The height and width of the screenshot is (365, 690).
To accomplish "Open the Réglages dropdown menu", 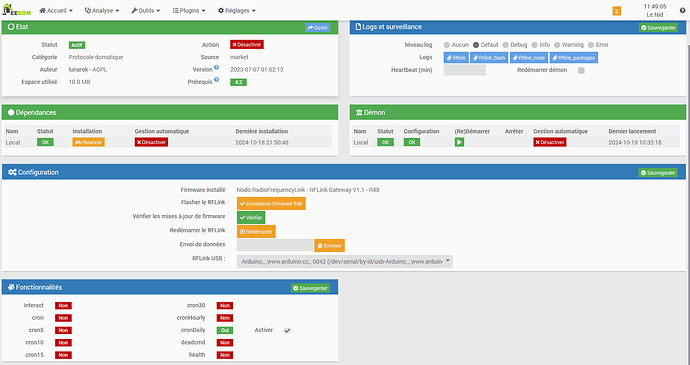I will click(x=237, y=11).
